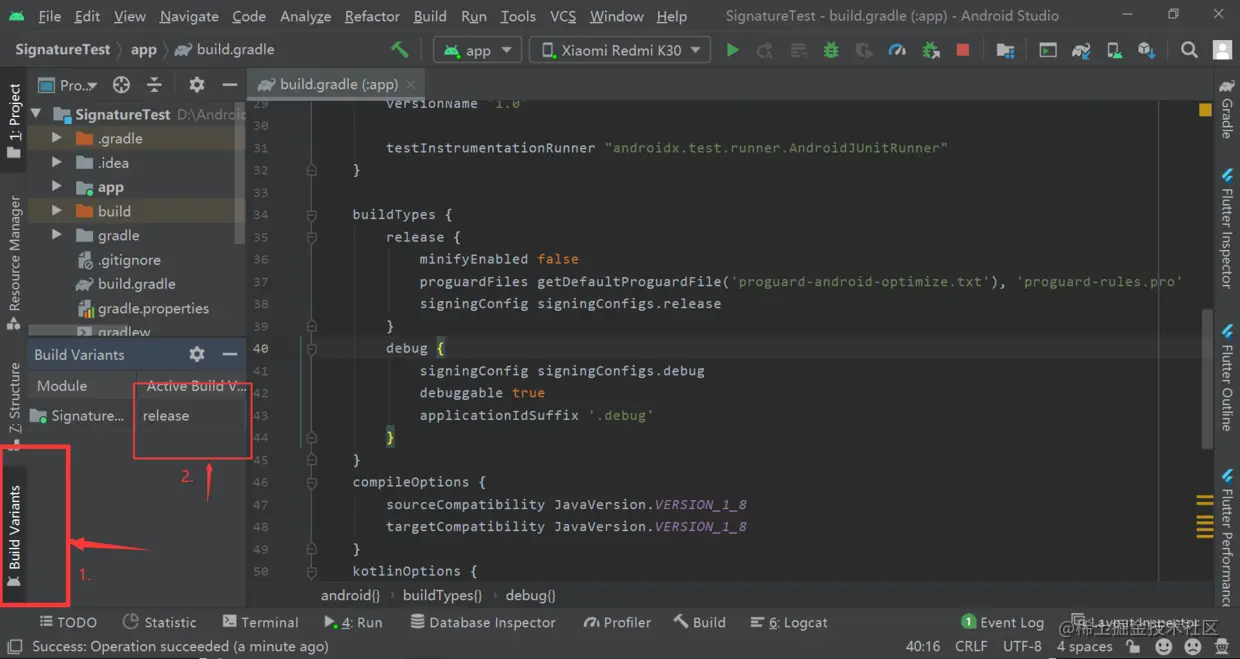Open the Build menu
Screen dimensions: 1240x659
click(430, 16)
